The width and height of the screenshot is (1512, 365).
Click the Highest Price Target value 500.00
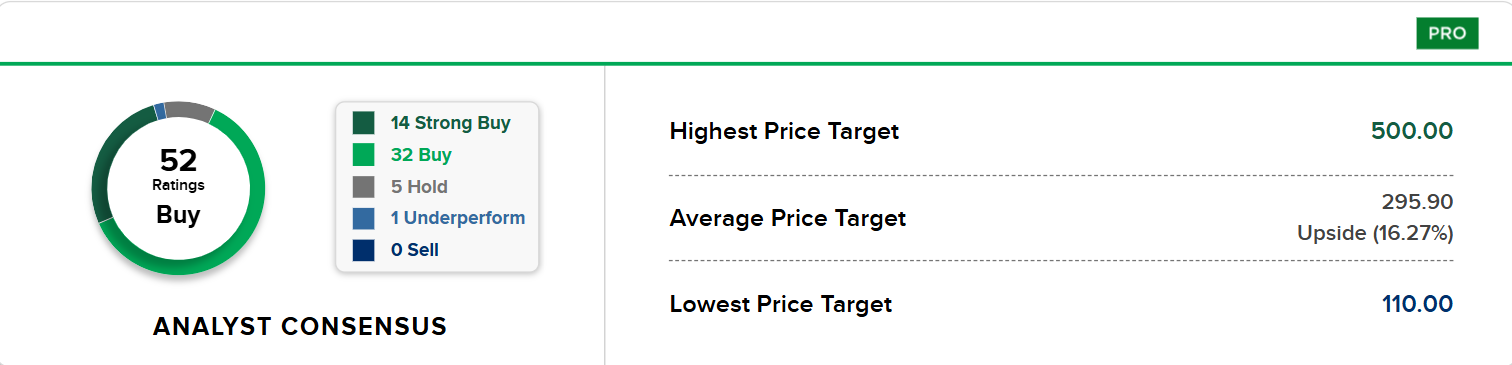click(1412, 131)
